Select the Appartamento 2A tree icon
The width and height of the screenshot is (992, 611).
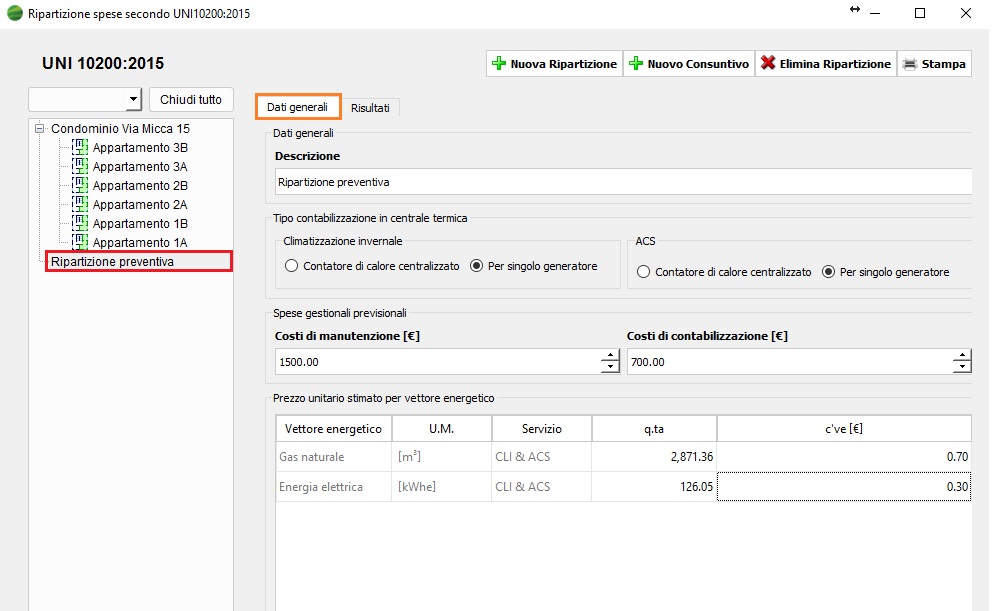[x=80, y=205]
